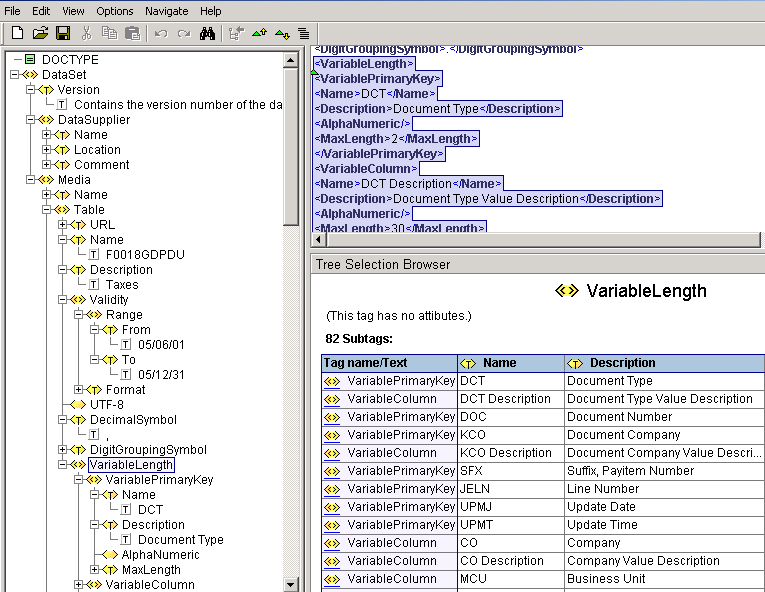Expand the VariableColumn tree node
The height and width of the screenshot is (592, 765).
click(79, 584)
